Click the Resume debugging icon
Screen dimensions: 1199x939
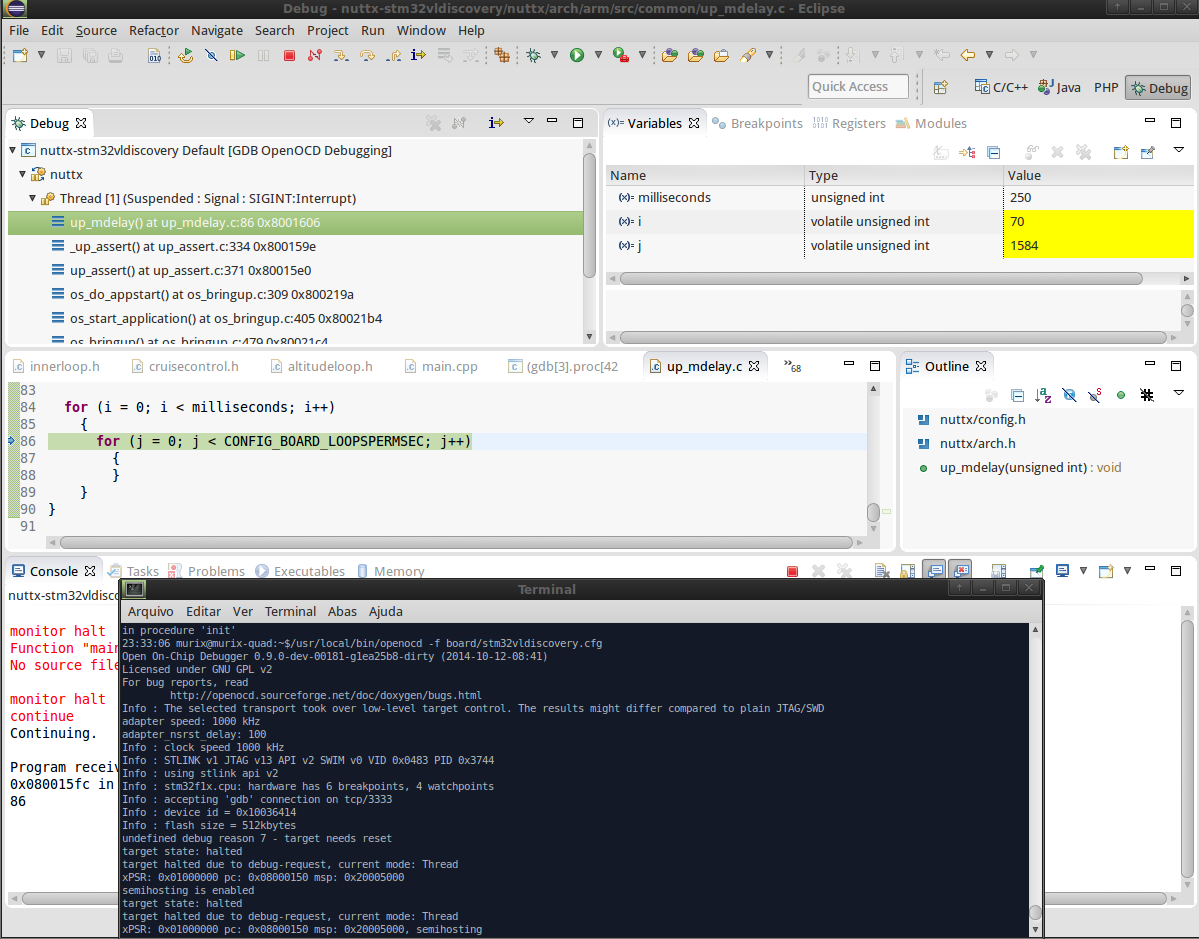[x=237, y=55]
